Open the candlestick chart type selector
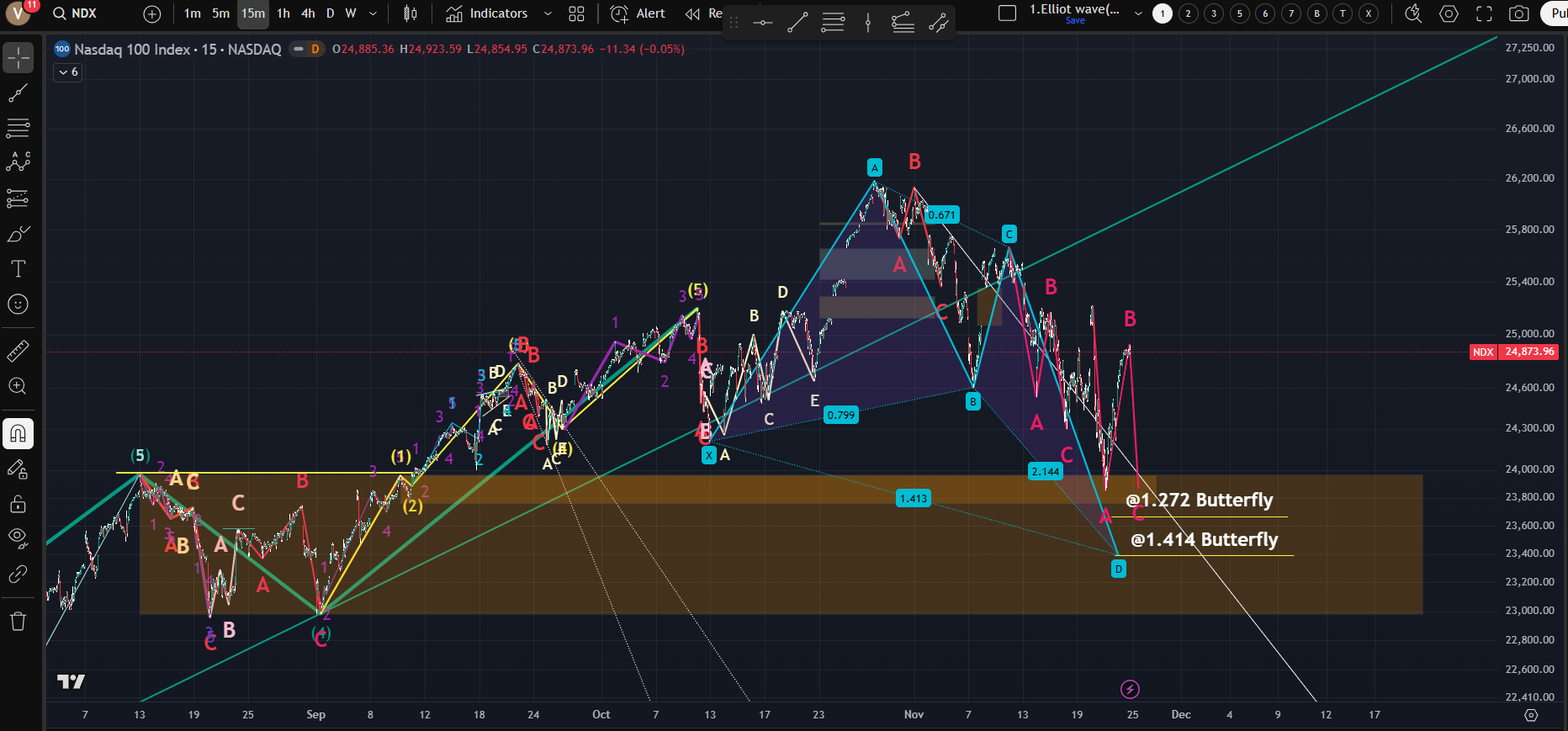1568x731 pixels. pos(411,13)
